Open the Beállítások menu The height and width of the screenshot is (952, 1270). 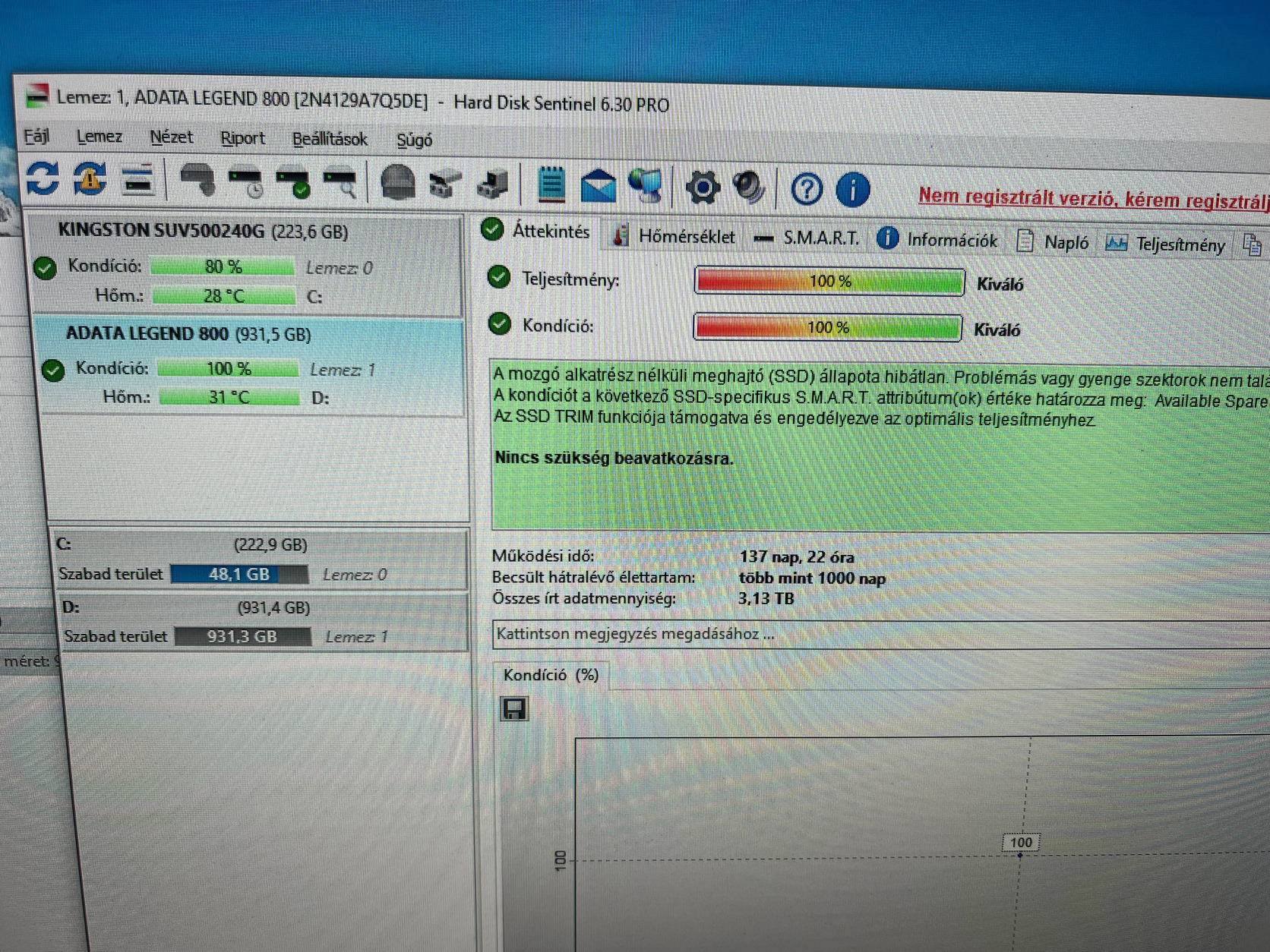tap(330, 139)
